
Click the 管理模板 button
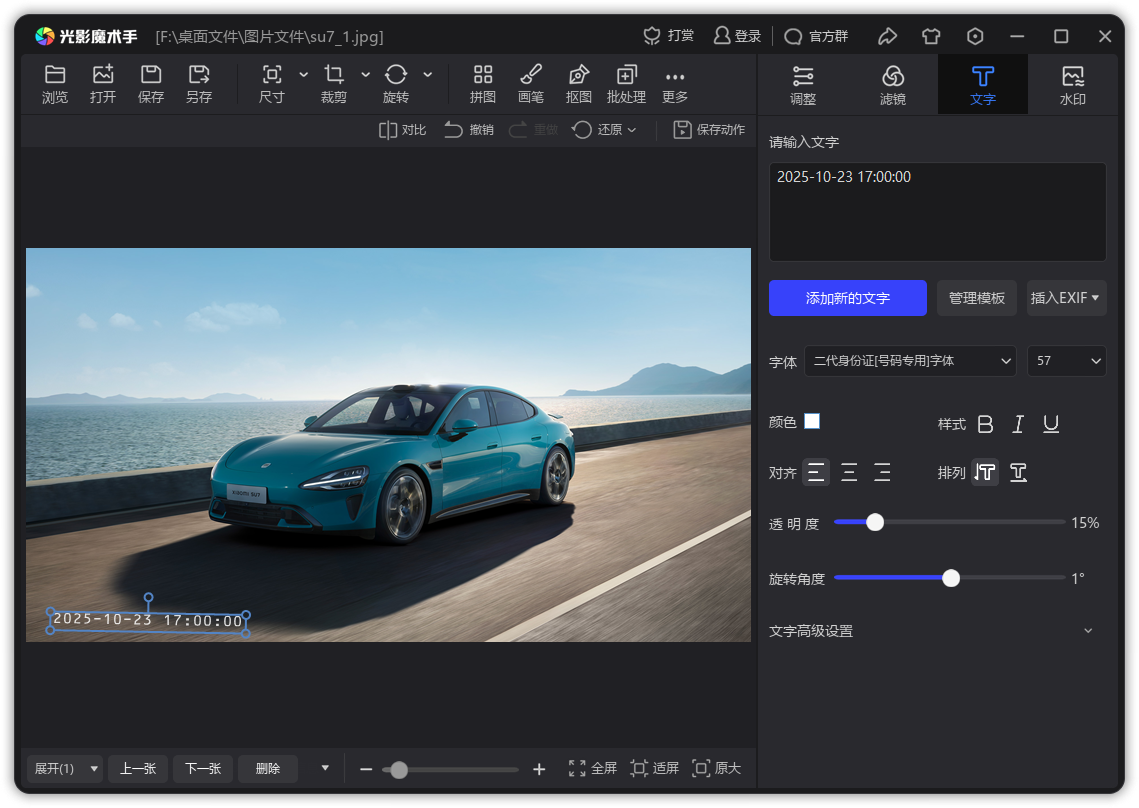(976, 298)
